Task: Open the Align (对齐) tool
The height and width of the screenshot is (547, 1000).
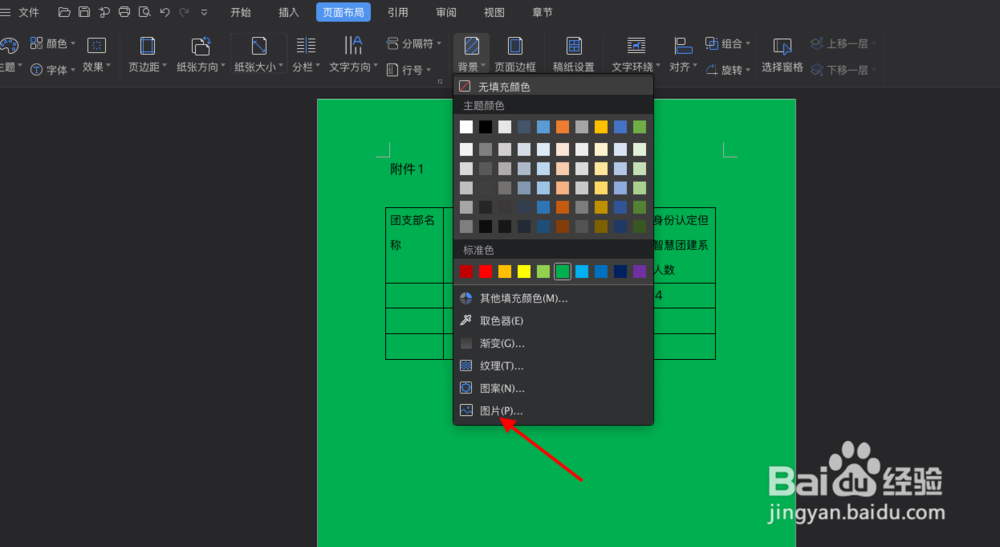Action: pos(683,54)
